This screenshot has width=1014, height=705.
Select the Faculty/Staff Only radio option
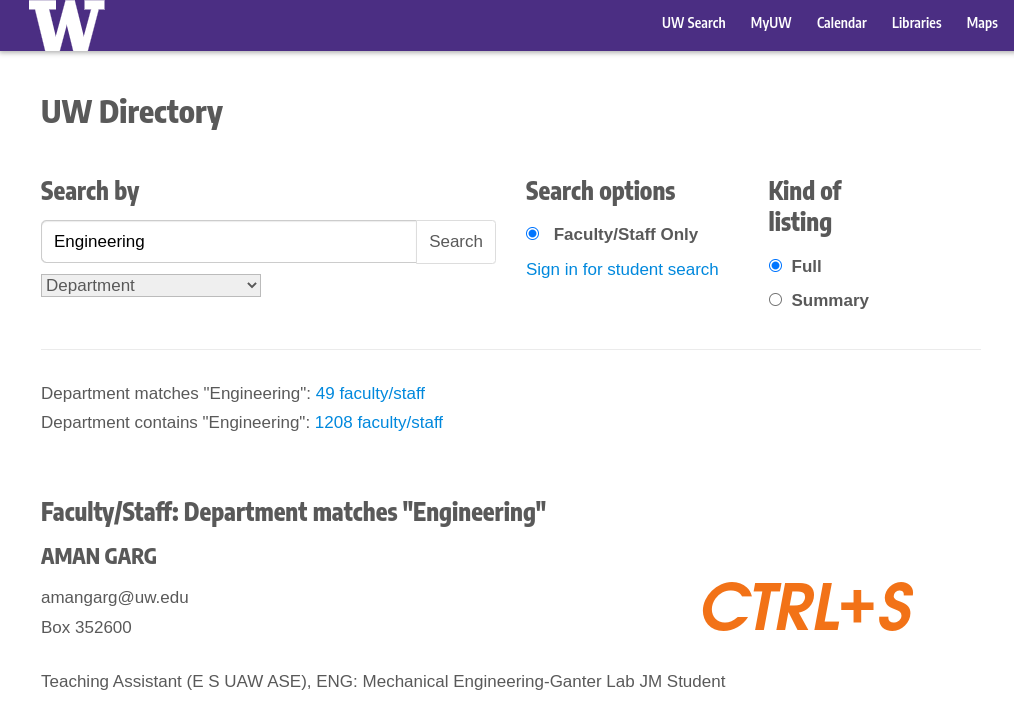pos(533,233)
